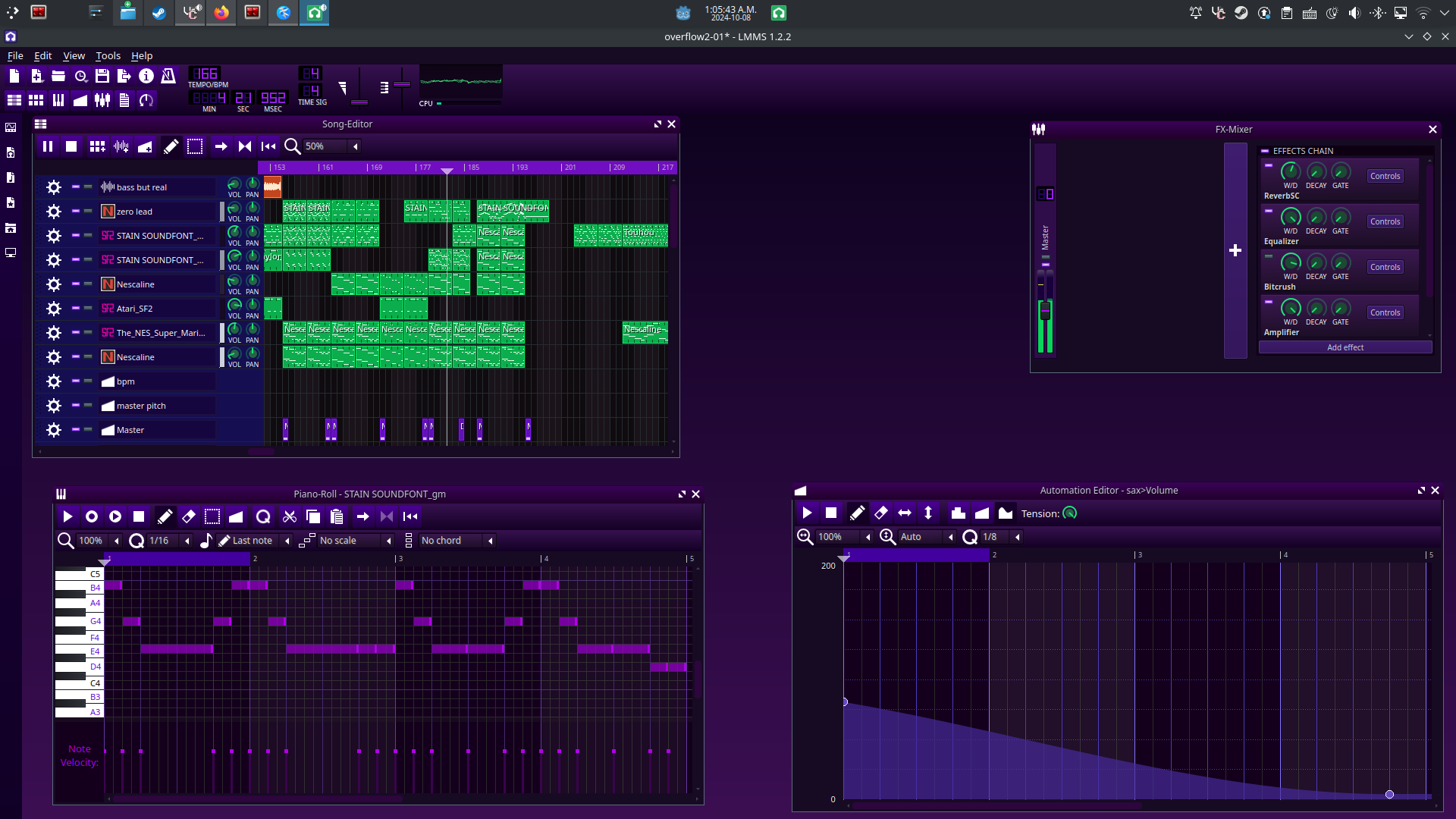
Task: Select discrete progression in Automation Editor
Action: point(959,513)
